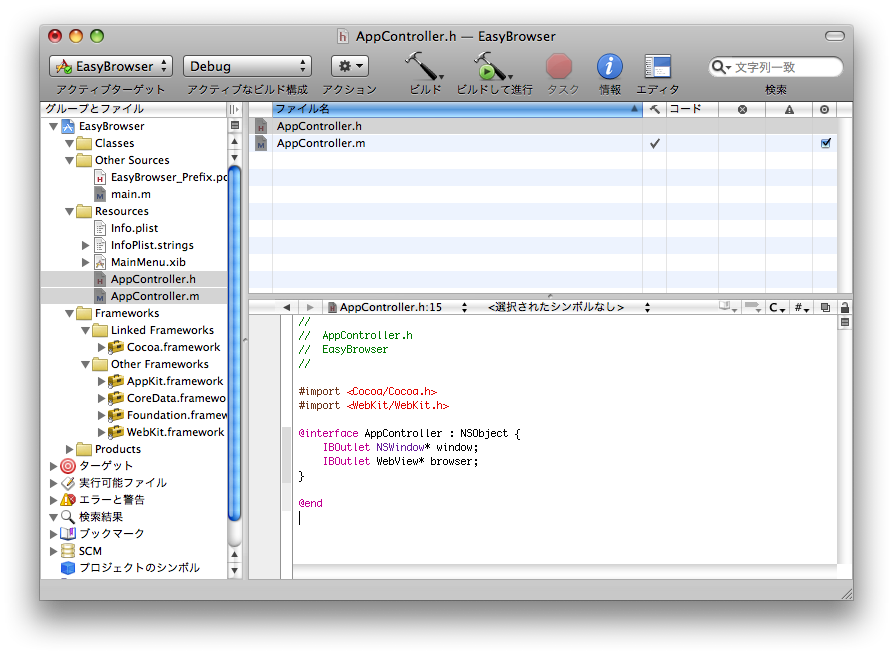Click the toolbar toggle pill in title bar
Screen dimensions: 893x655
coord(834,36)
